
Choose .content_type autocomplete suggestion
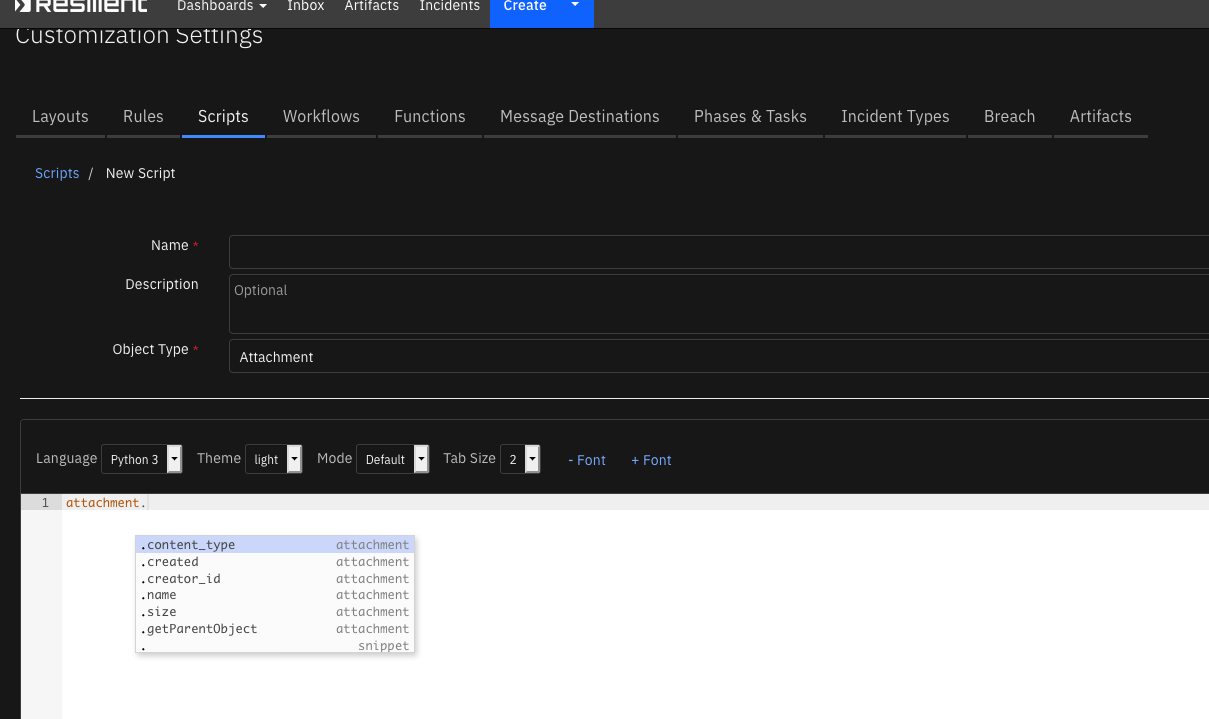click(x=275, y=545)
